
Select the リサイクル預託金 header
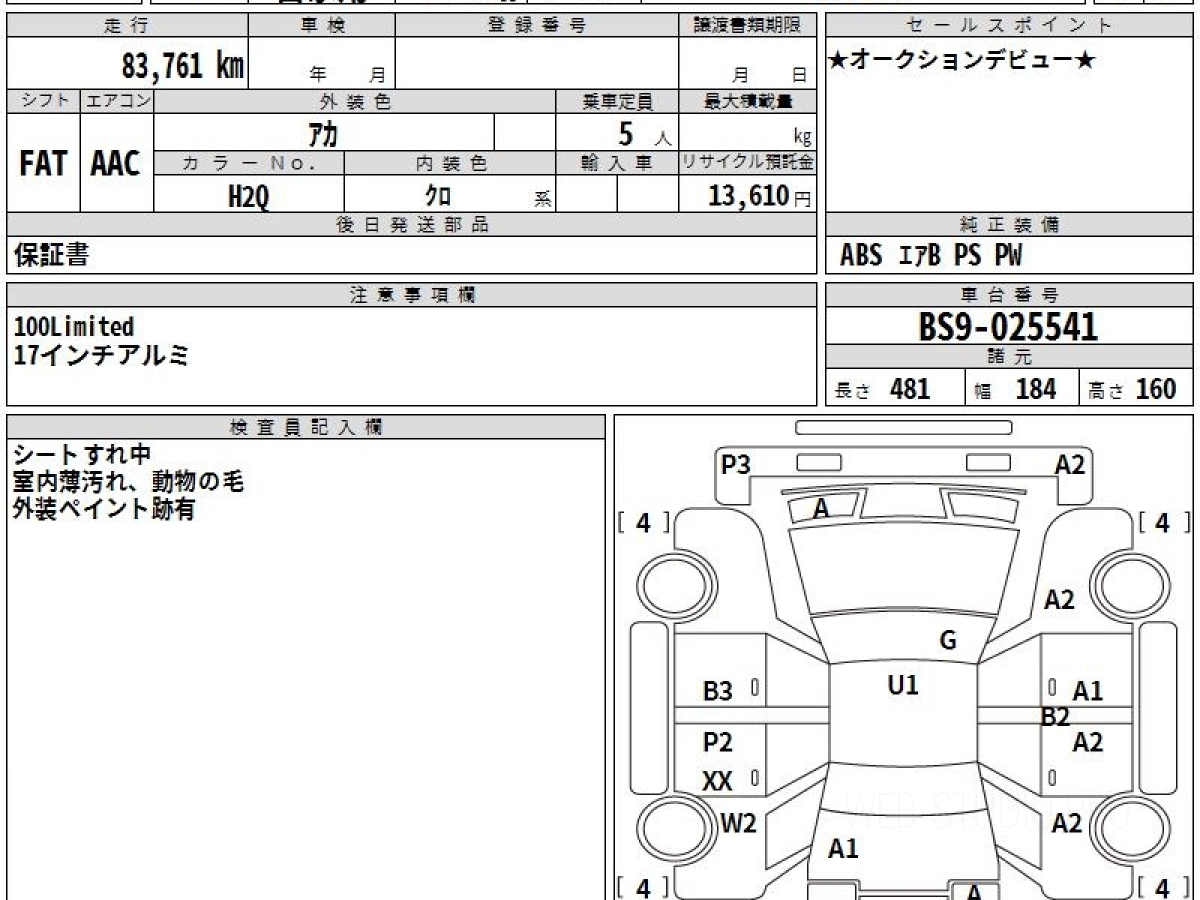[x=747, y=163]
